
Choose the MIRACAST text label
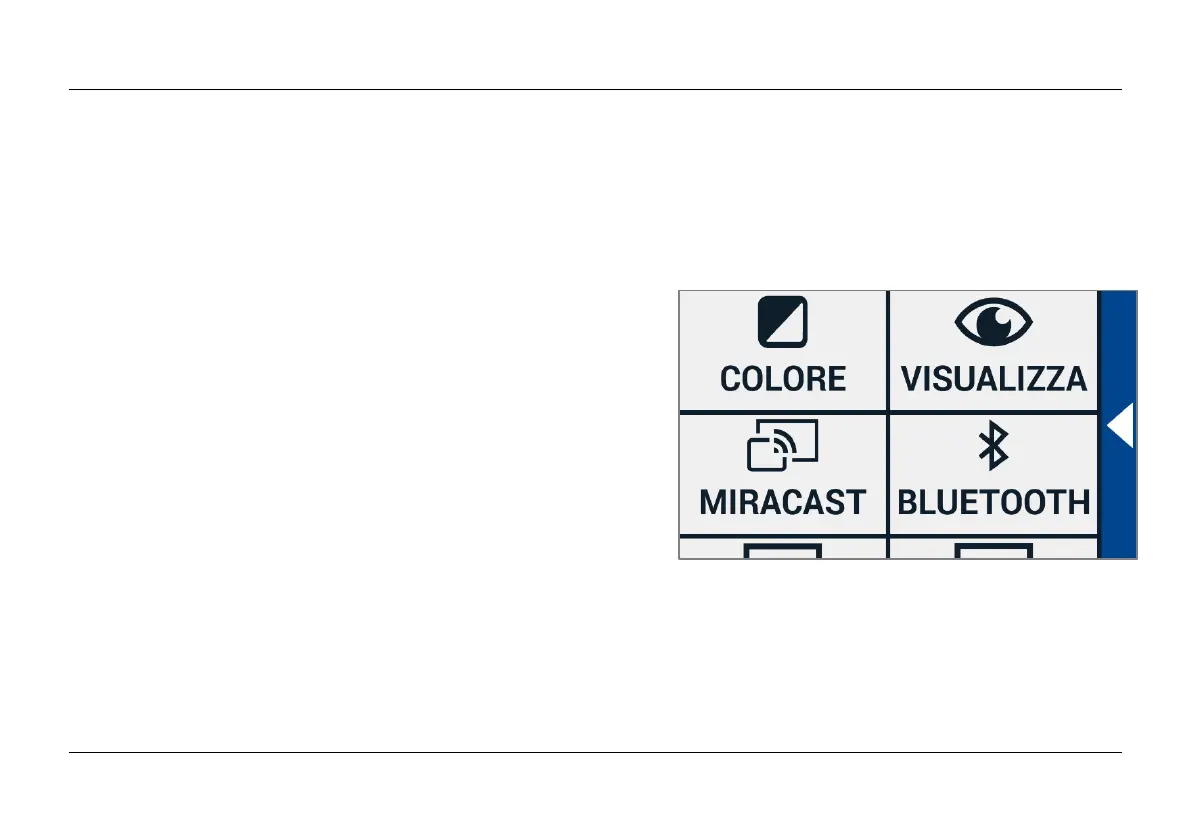(x=783, y=502)
